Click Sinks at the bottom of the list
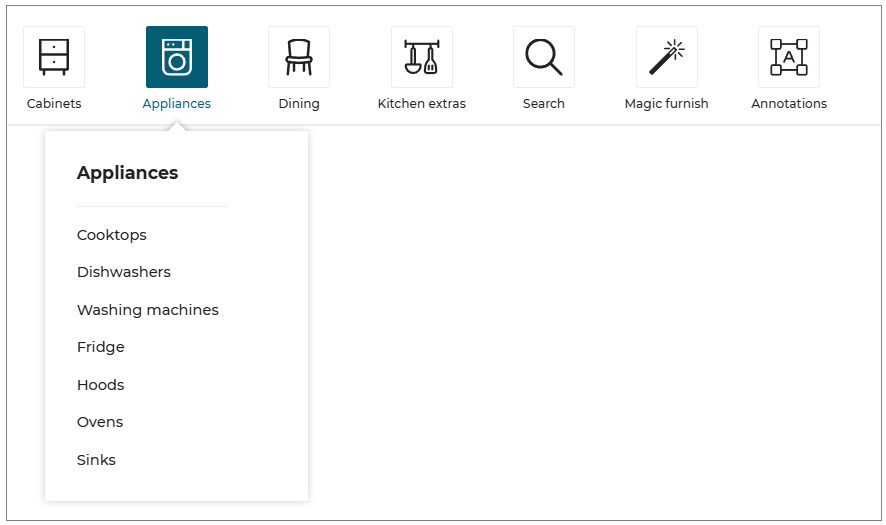The height and width of the screenshot is (525, 886). pos(96,460)
